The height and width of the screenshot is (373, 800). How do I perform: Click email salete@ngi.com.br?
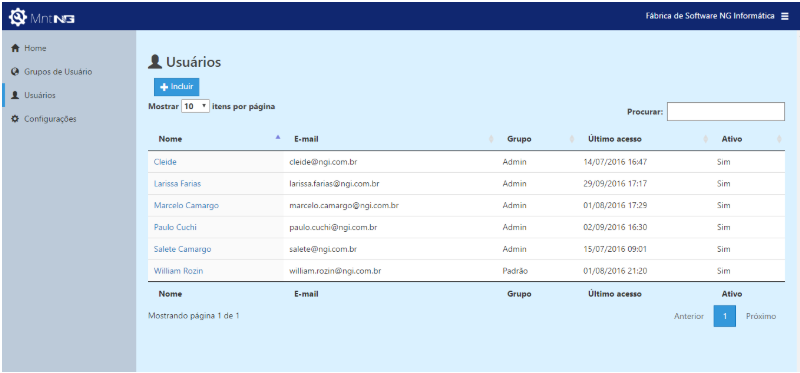(322, 249)
